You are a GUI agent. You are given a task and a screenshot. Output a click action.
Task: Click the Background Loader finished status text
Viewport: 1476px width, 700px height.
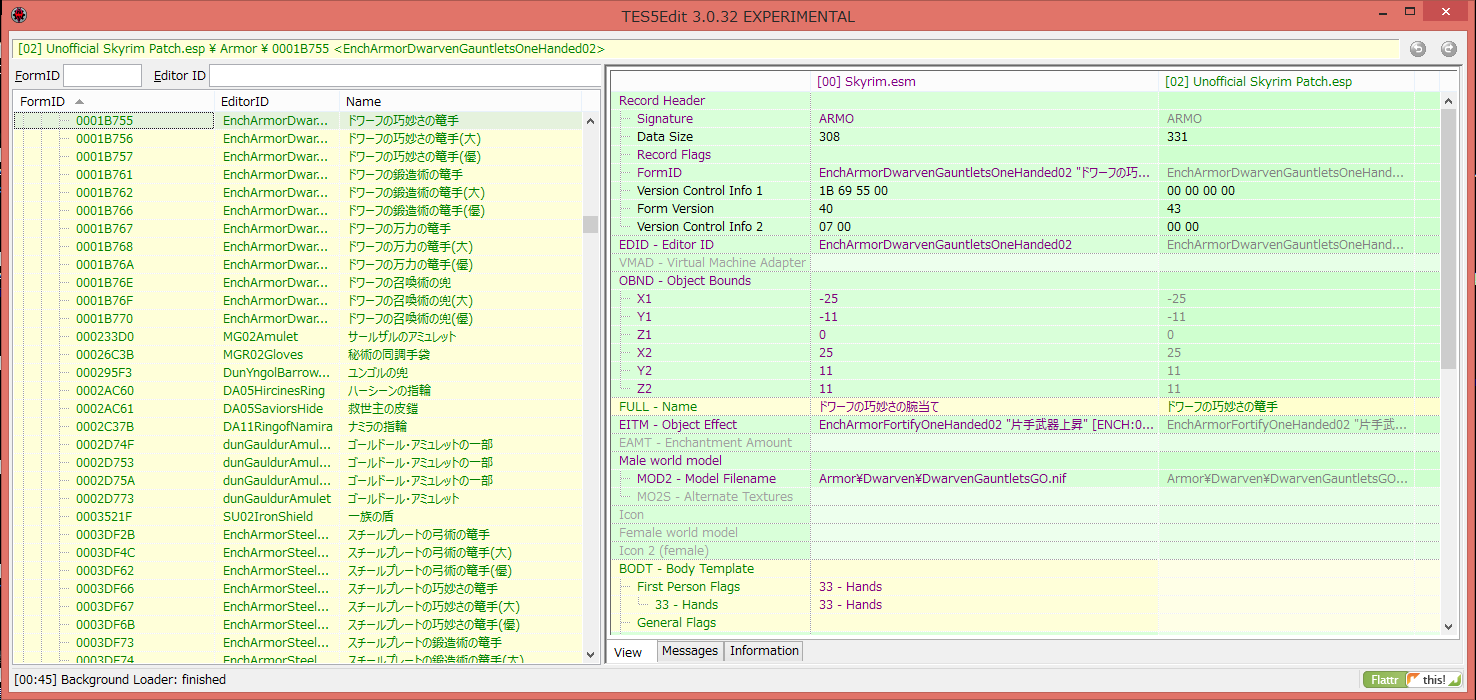coord(120,679)
